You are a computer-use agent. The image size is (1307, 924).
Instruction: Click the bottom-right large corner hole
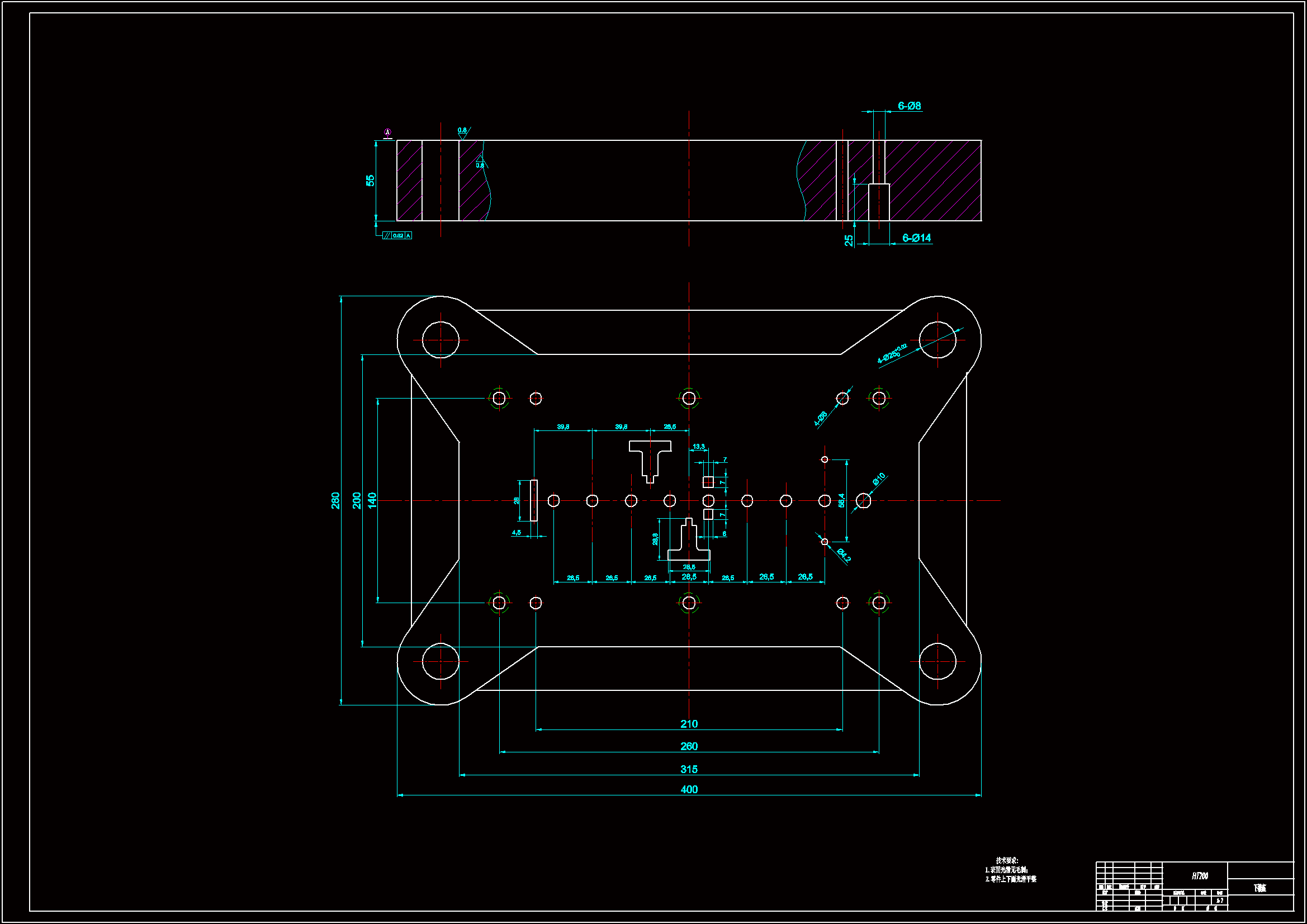click(x=937, y=661)
